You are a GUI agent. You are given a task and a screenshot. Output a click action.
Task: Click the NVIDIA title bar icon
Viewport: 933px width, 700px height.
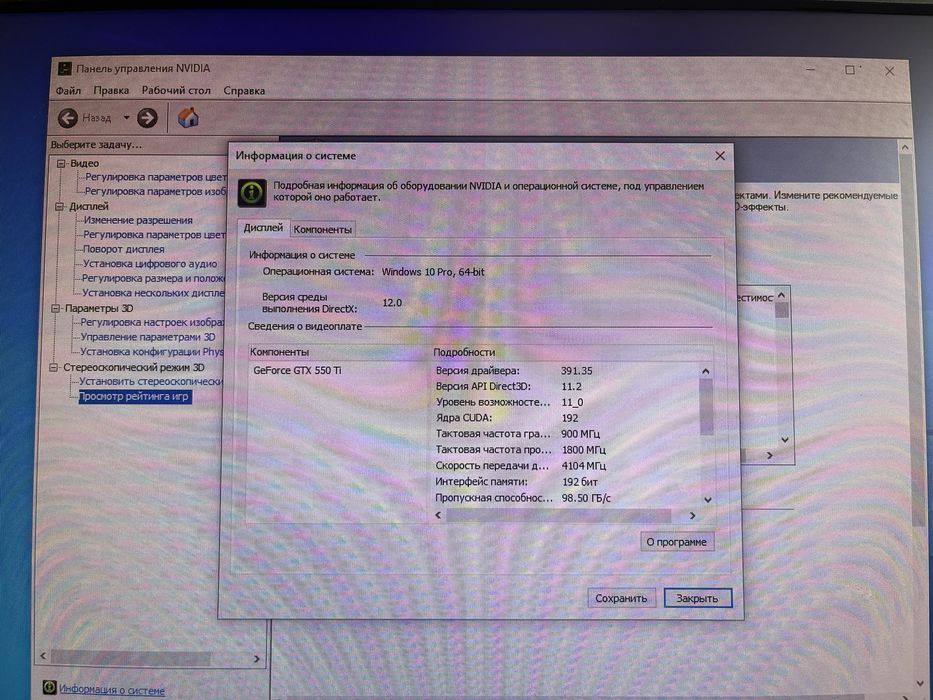point(64,68)
